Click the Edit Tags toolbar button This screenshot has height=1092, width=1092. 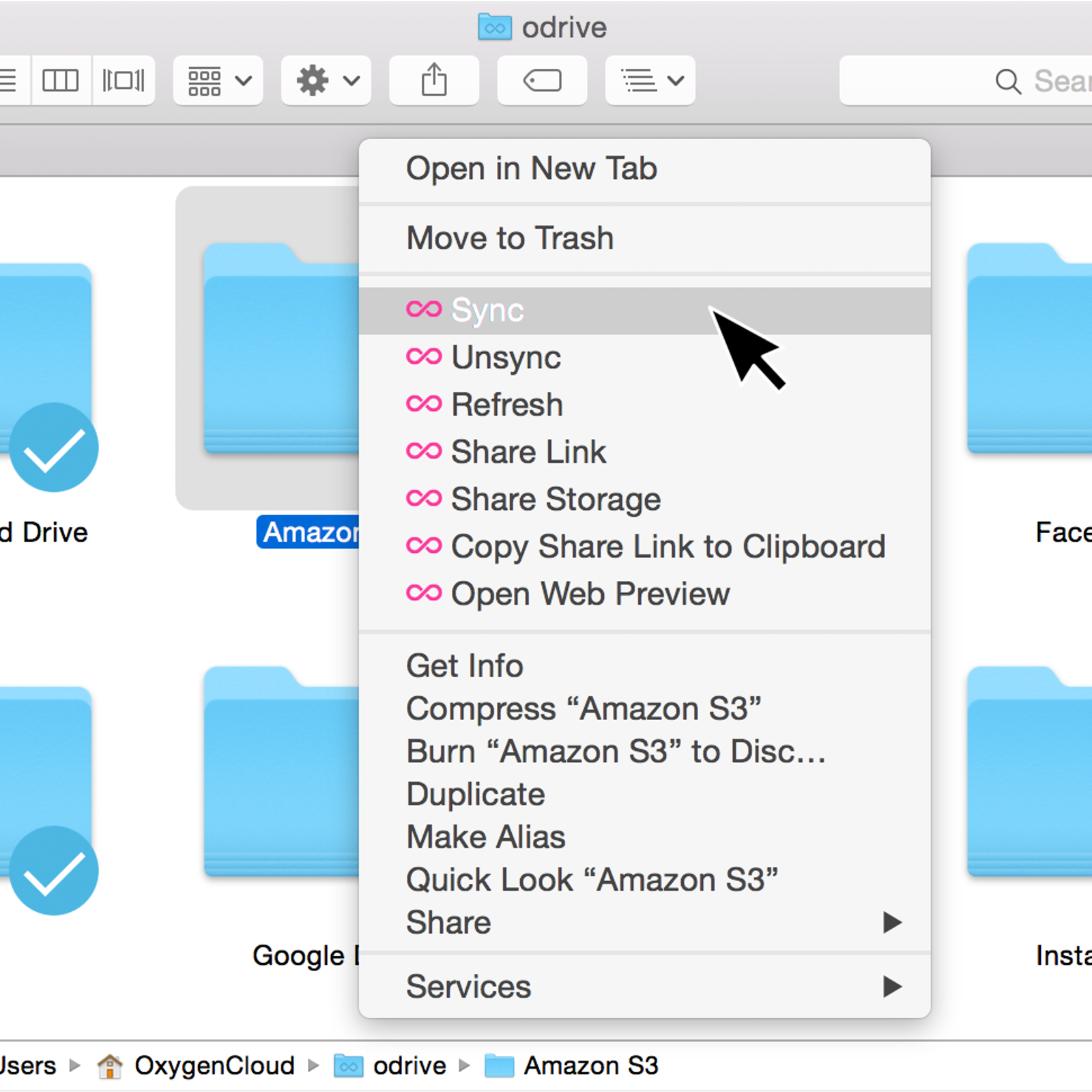coord(542,81)
